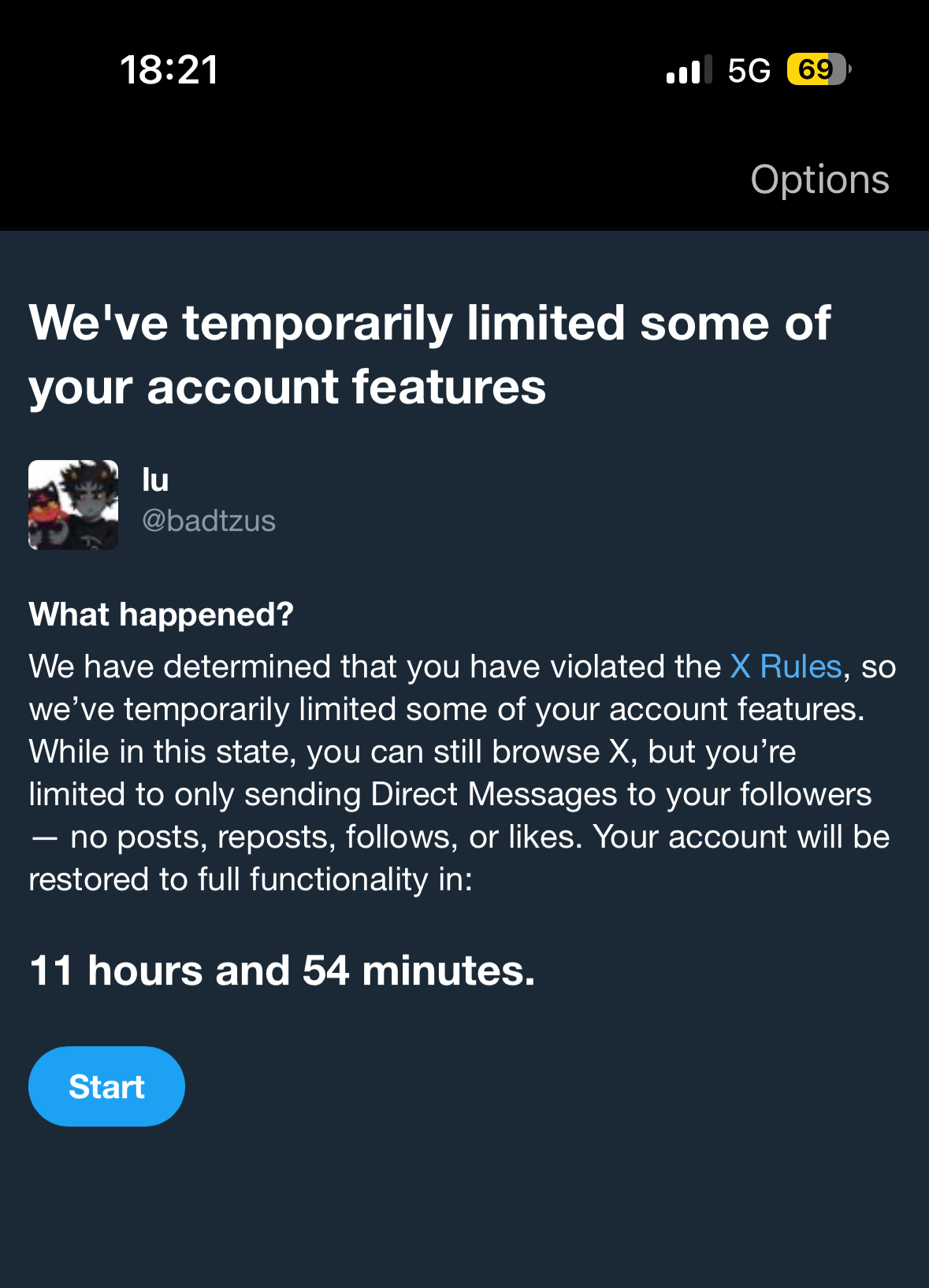Image resolution: width=929 pixels, height=1288 pixels.
Task: Click the words "Direct Messages" in the notice
Action: pos(493,794)
